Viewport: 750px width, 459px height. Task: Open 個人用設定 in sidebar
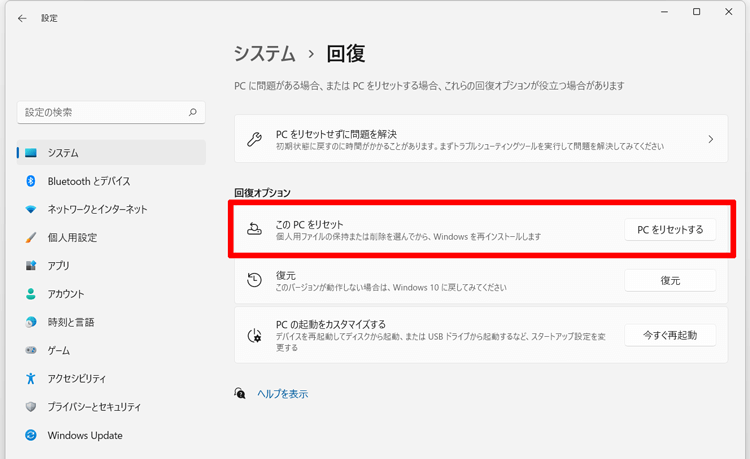111,238
